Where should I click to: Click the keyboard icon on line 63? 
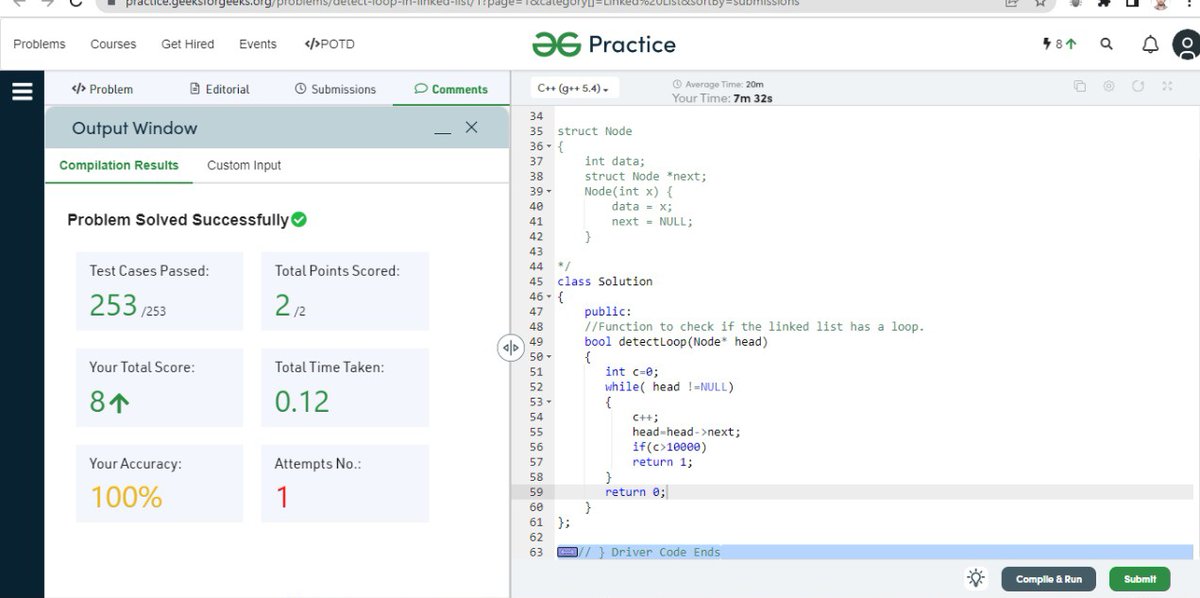(567, 552)
